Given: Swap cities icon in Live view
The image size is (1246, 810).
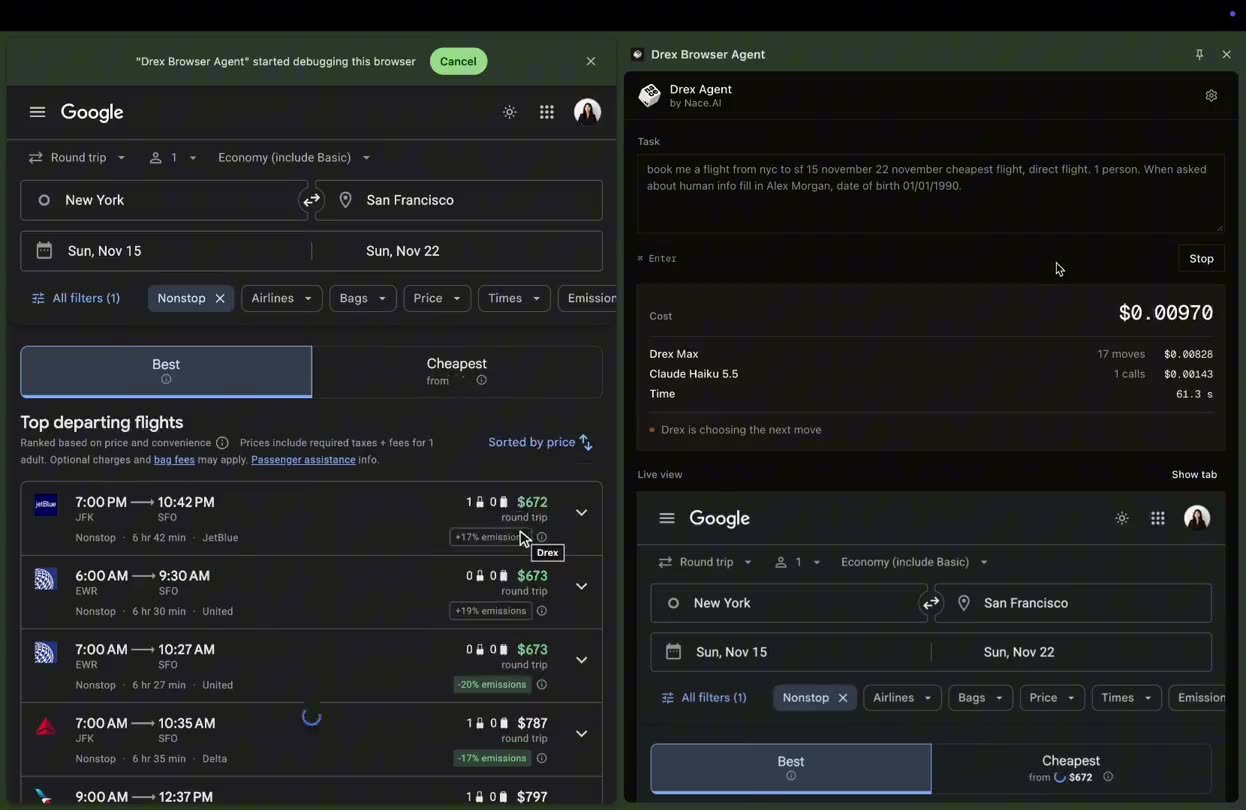Looking at the screenshot, I should [x=931, y=603].
